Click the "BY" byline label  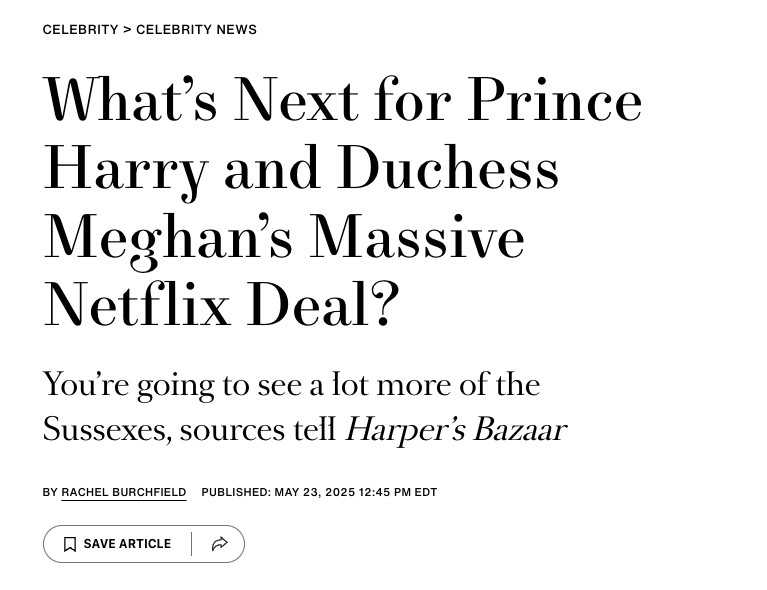click(50, 492)
